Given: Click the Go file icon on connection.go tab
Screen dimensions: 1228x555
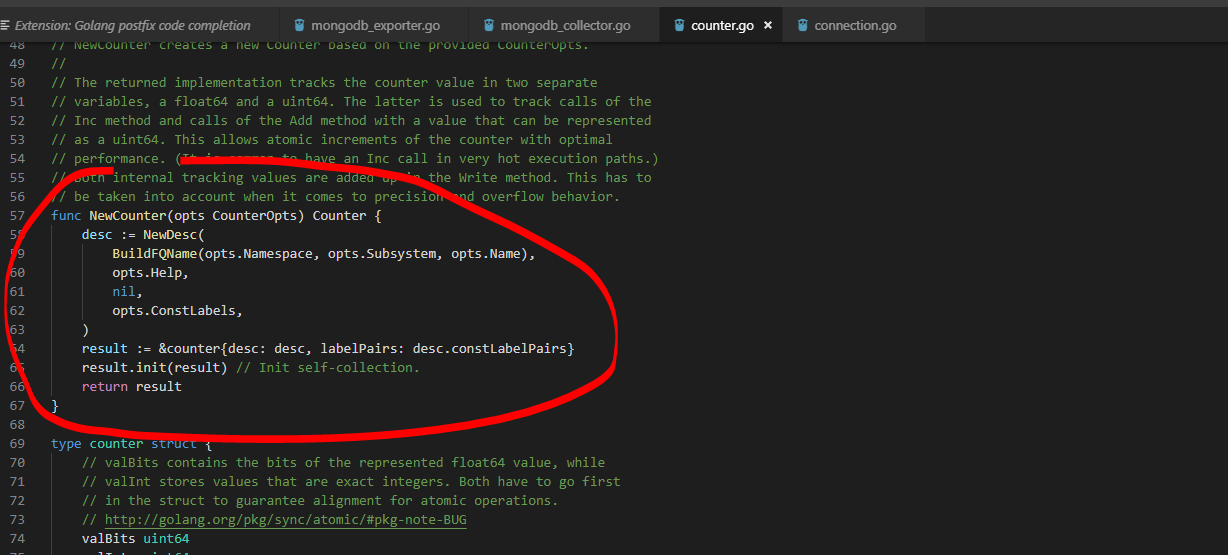Looking at the screenshot, I should tap(802, 25).
